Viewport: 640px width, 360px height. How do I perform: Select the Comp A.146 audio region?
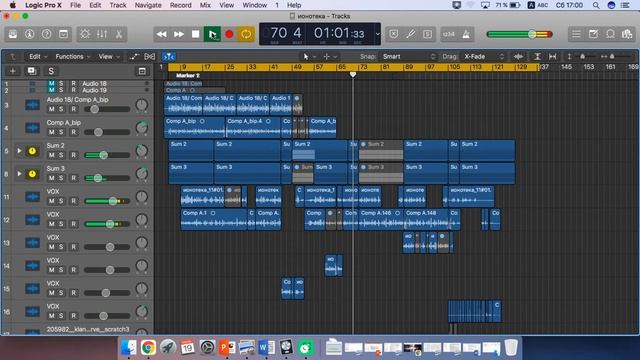tap(381, 220)
